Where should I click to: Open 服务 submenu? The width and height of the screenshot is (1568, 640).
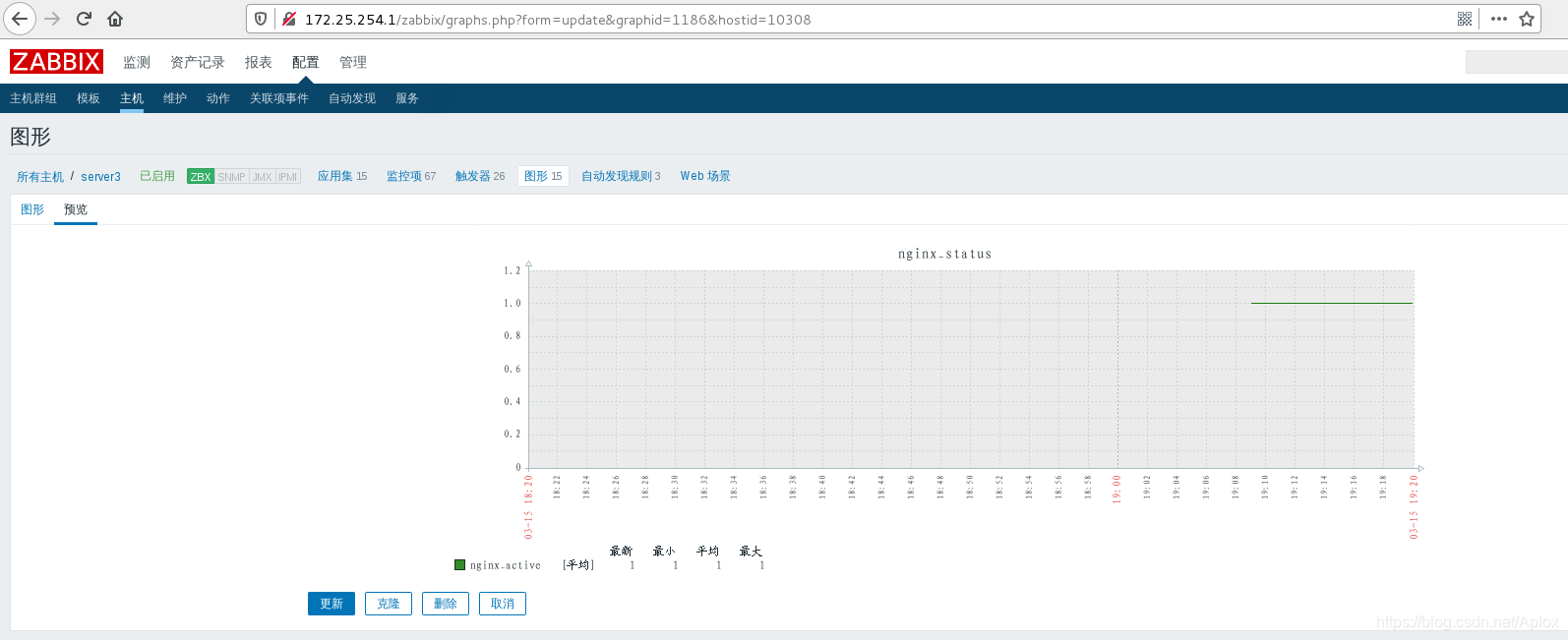click(x=407, y=98)
